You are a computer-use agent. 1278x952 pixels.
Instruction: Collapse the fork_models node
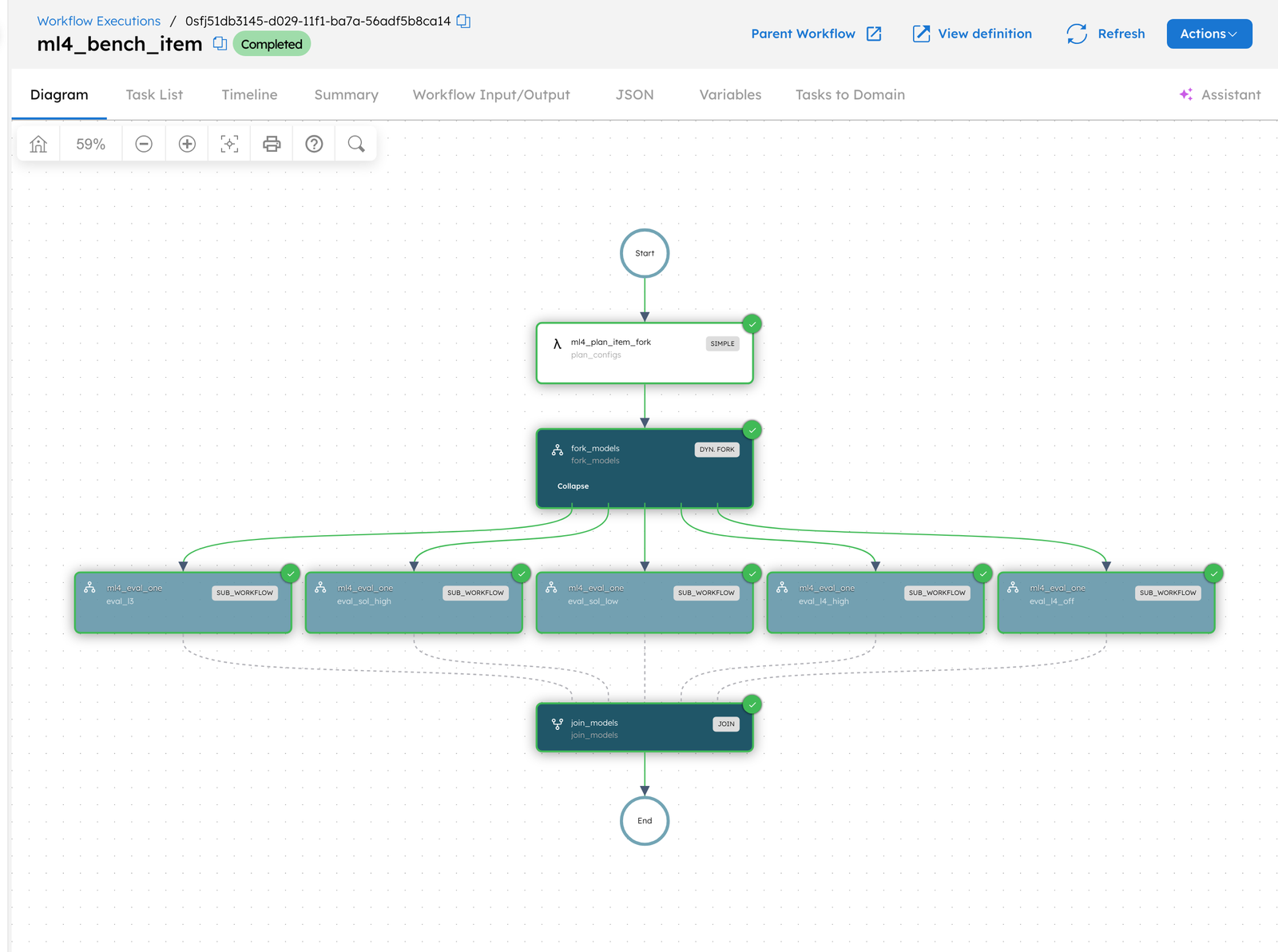[573, 486]
